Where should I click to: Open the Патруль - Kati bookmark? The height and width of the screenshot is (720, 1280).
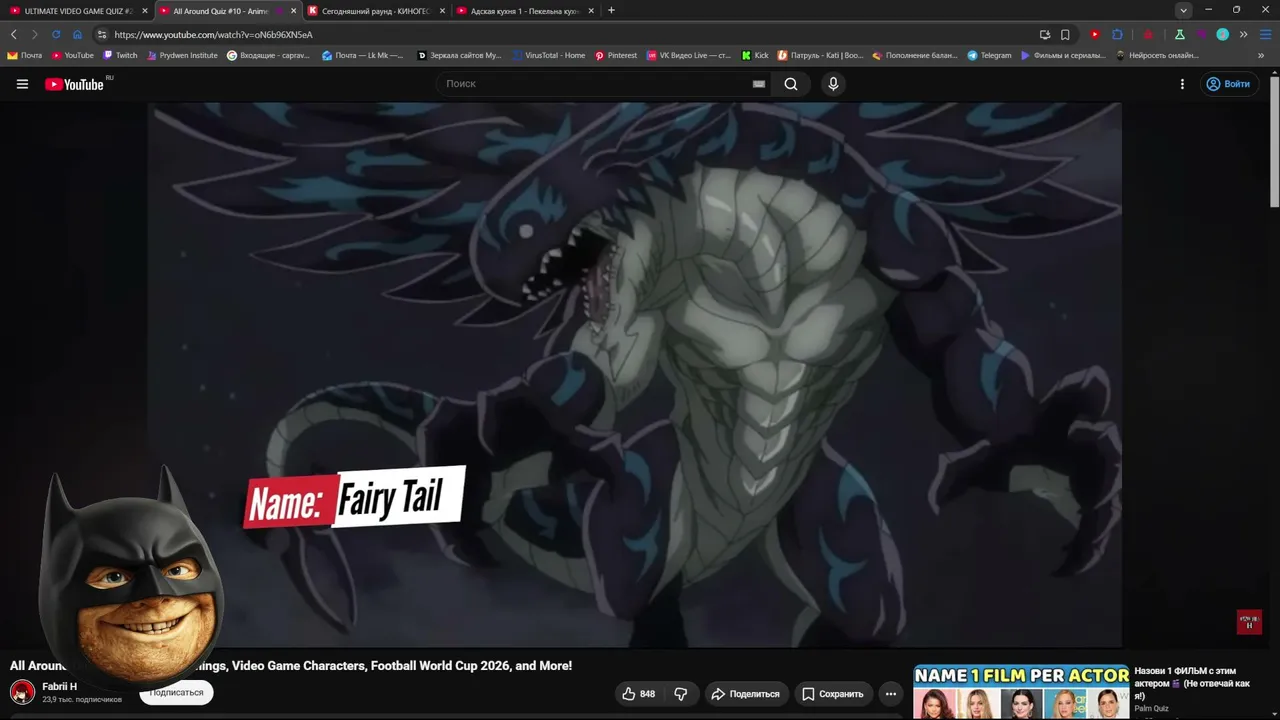point(820,55)
